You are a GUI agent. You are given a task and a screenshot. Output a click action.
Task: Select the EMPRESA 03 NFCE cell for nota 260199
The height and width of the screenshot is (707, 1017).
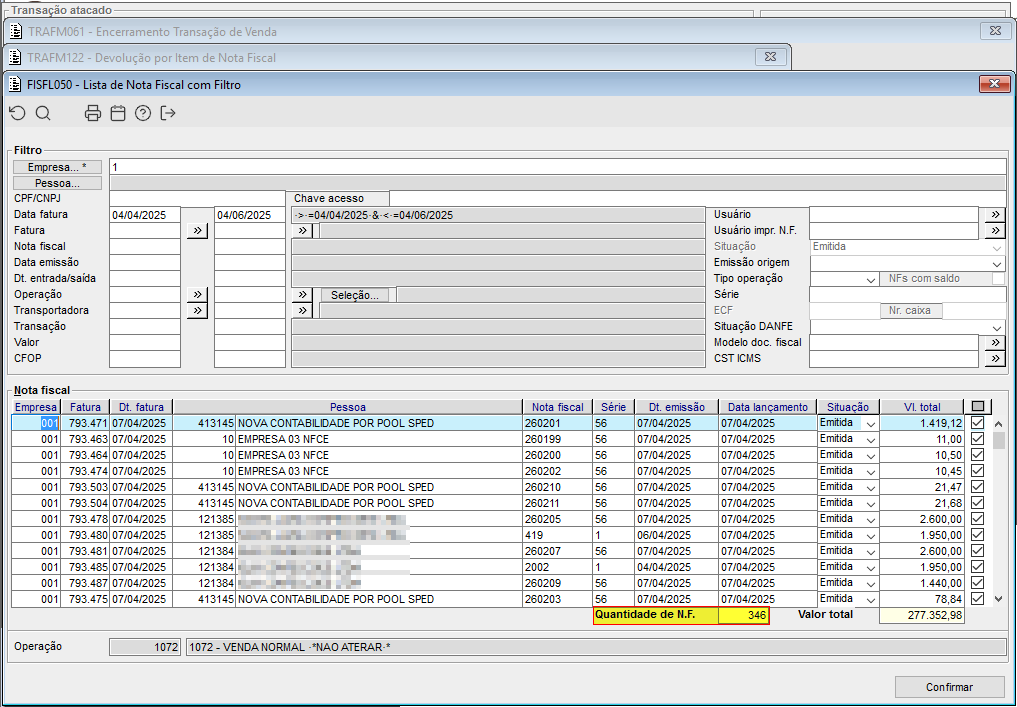[x=379, y=439]
